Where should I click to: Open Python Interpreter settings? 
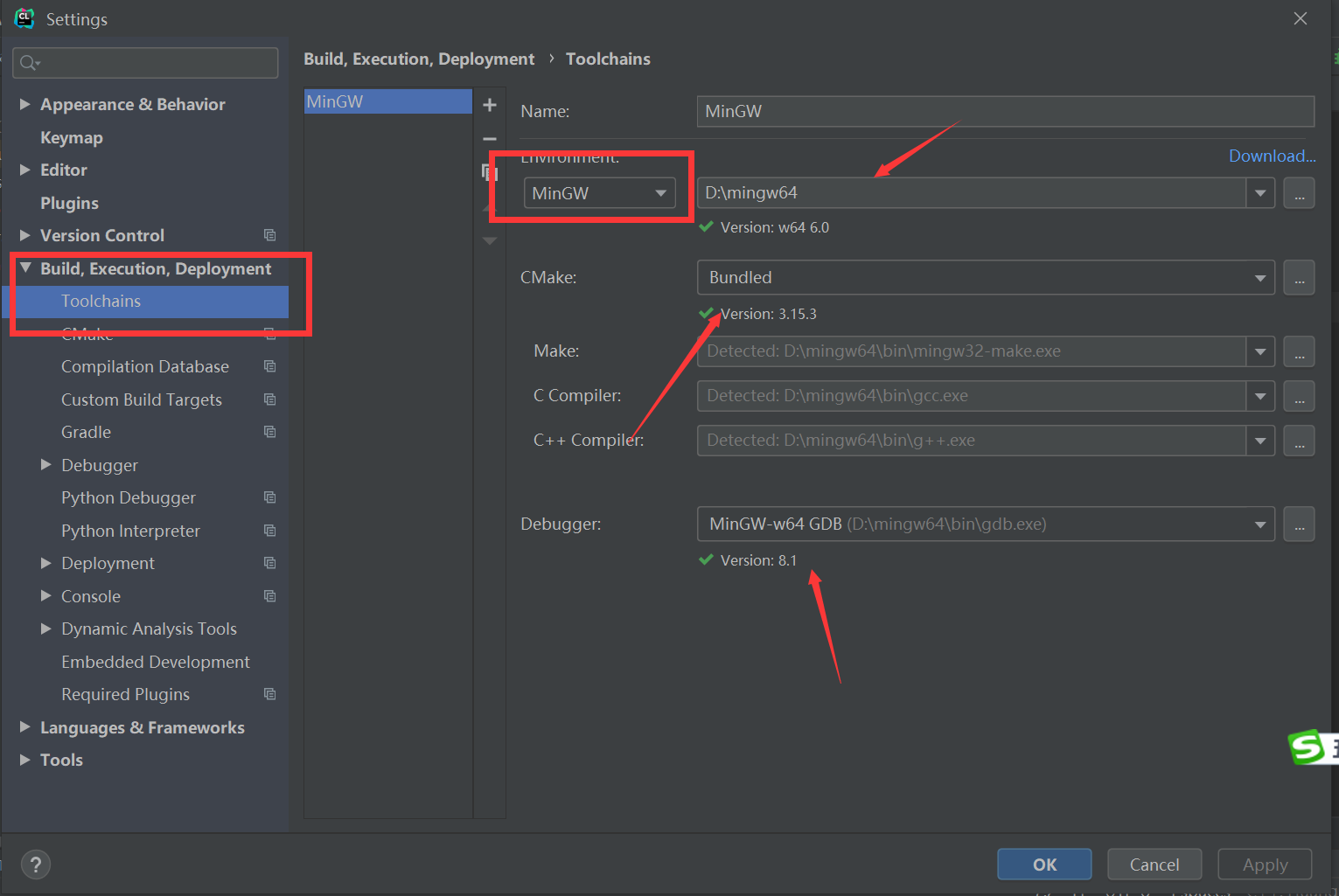coord(130,531)
